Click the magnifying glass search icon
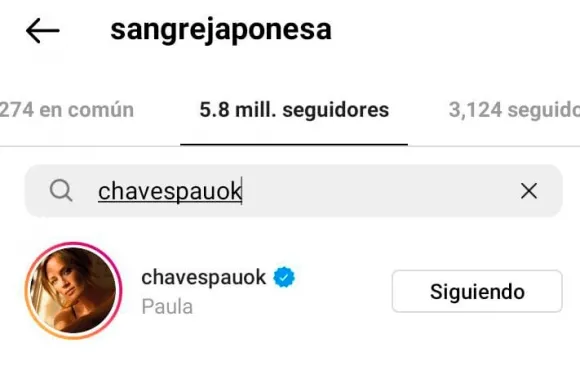The width and height of the screenshot is (580, 379). pos(61,190)
